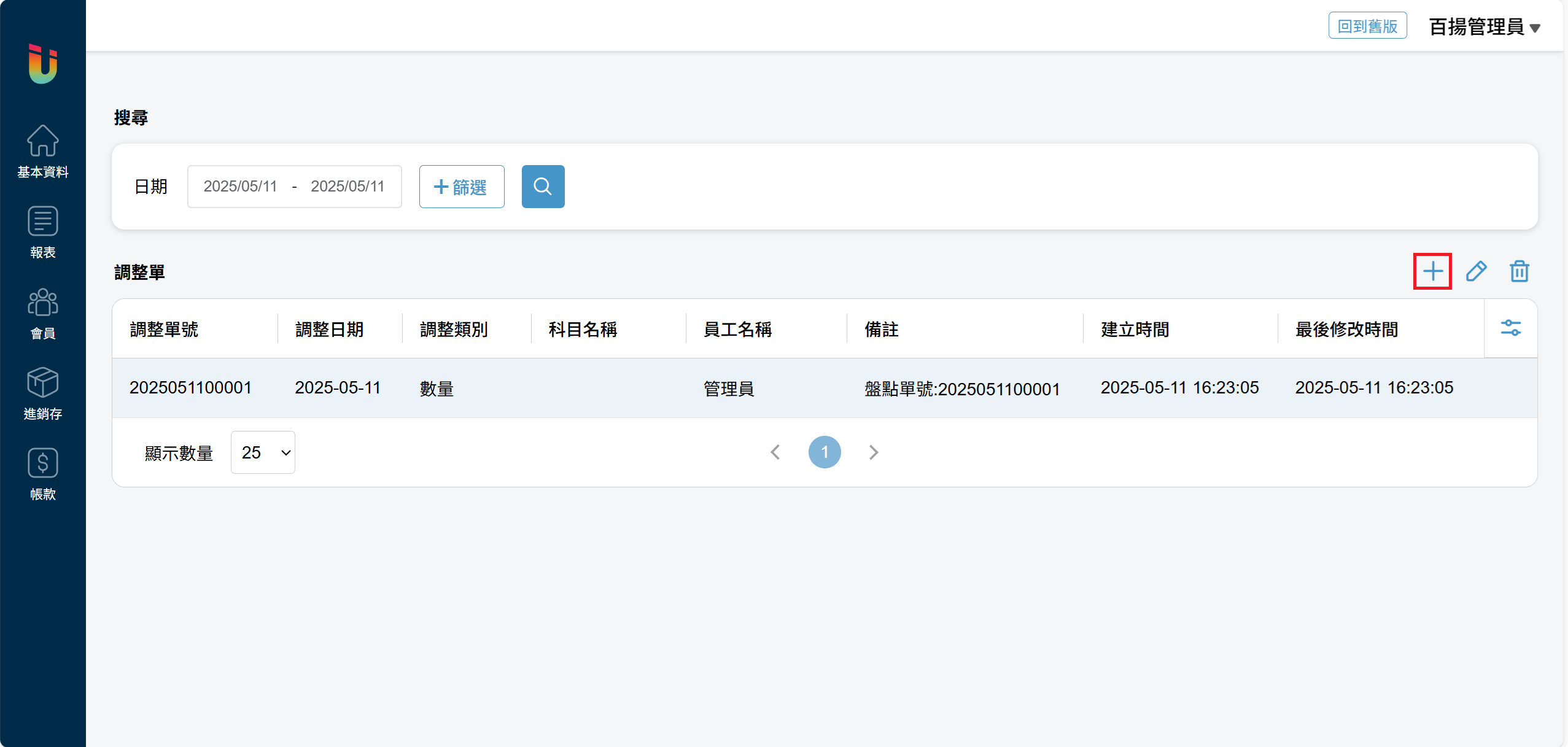Expand the 顯示數量 25 dropdown
Viewport: 1568px width, 747px height.
coord(263,452)
